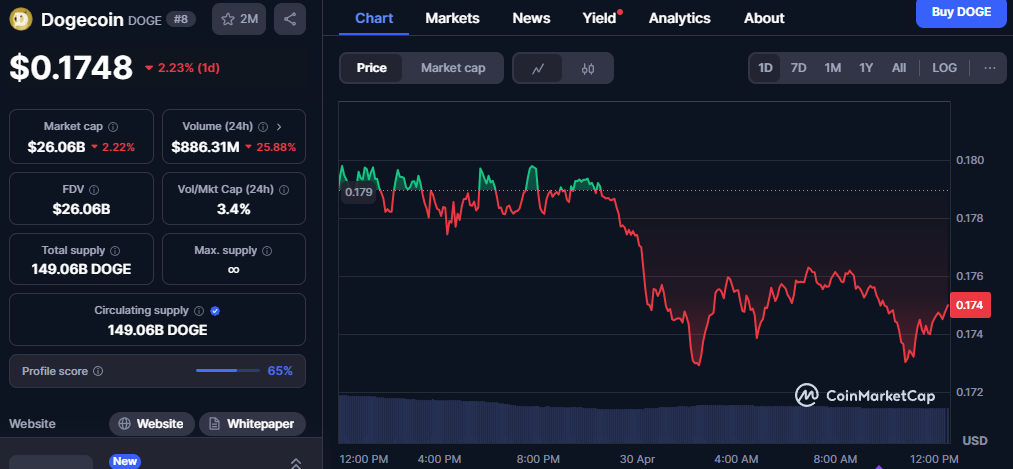Open the News tab
This screenshot has height=469, width=1013.
tap(531, 18)
